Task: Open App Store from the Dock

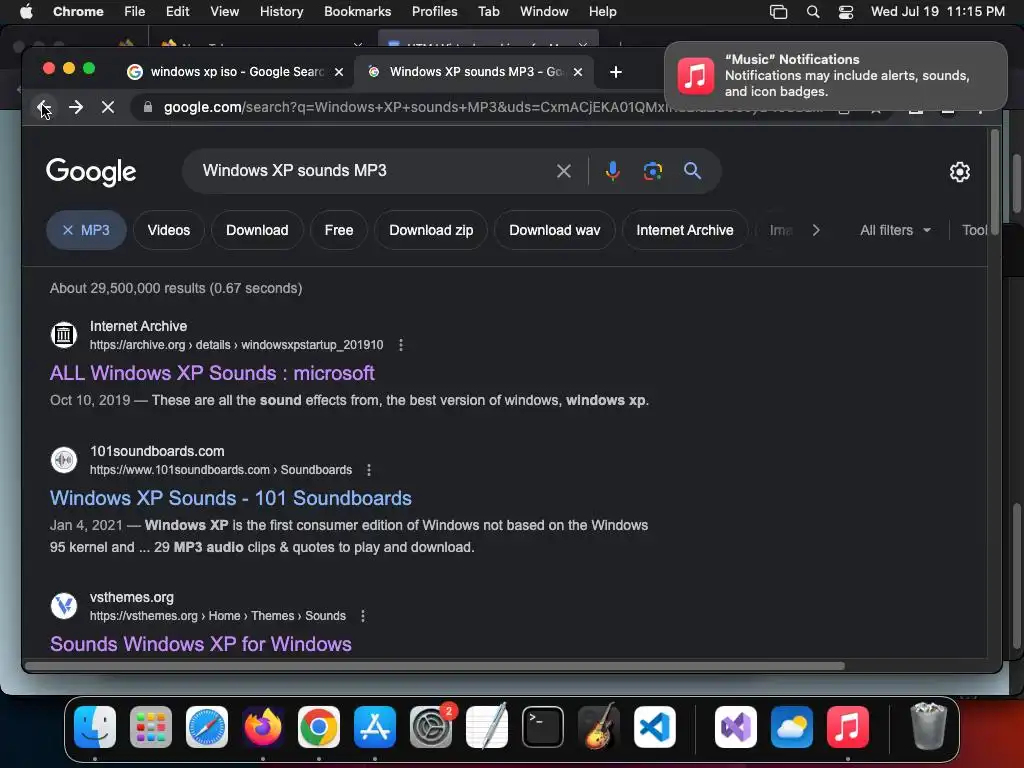Action: 375,727
